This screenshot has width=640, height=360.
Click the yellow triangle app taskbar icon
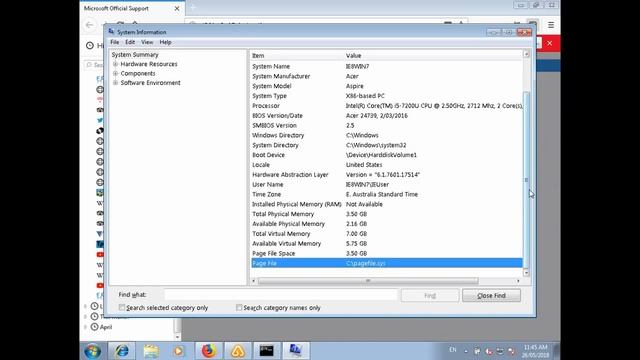pos(238,351)
